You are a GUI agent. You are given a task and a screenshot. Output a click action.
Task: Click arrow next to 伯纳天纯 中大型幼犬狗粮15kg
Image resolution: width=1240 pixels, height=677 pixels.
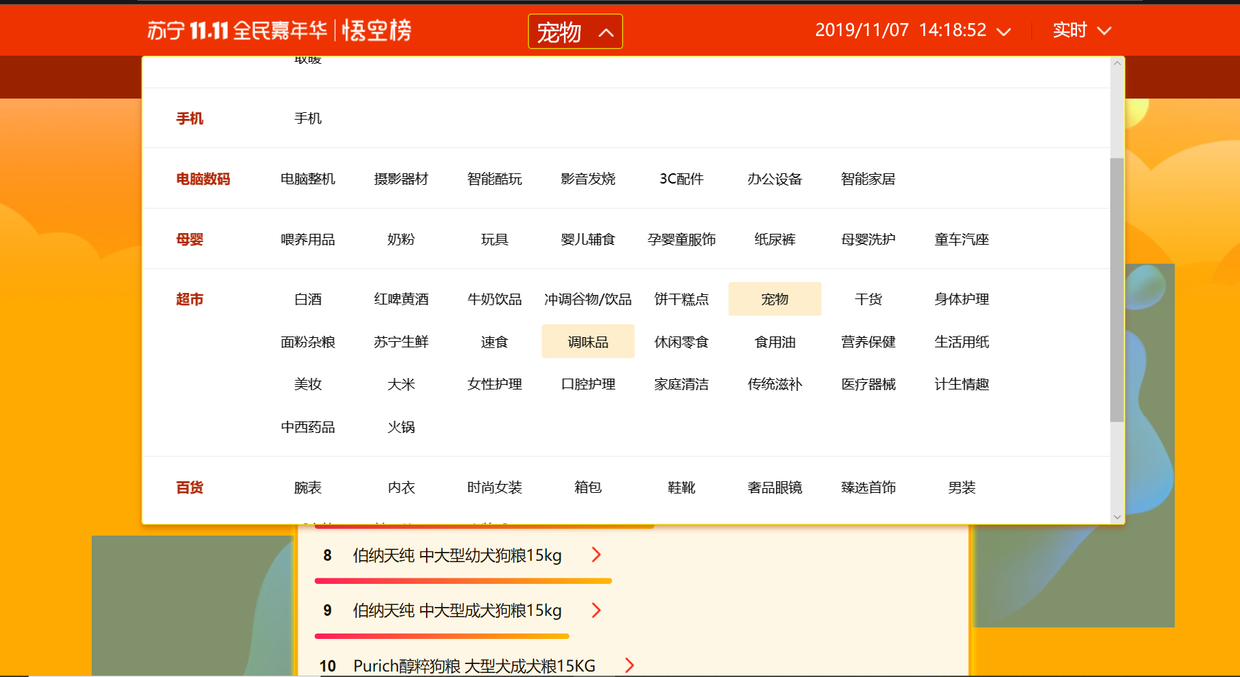(x=596, y=555)
